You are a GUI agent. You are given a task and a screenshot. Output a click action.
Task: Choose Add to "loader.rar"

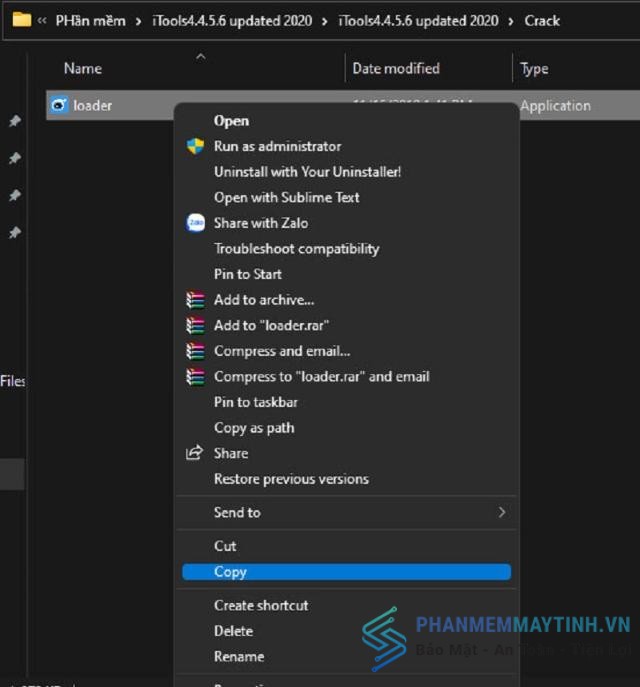271,326
